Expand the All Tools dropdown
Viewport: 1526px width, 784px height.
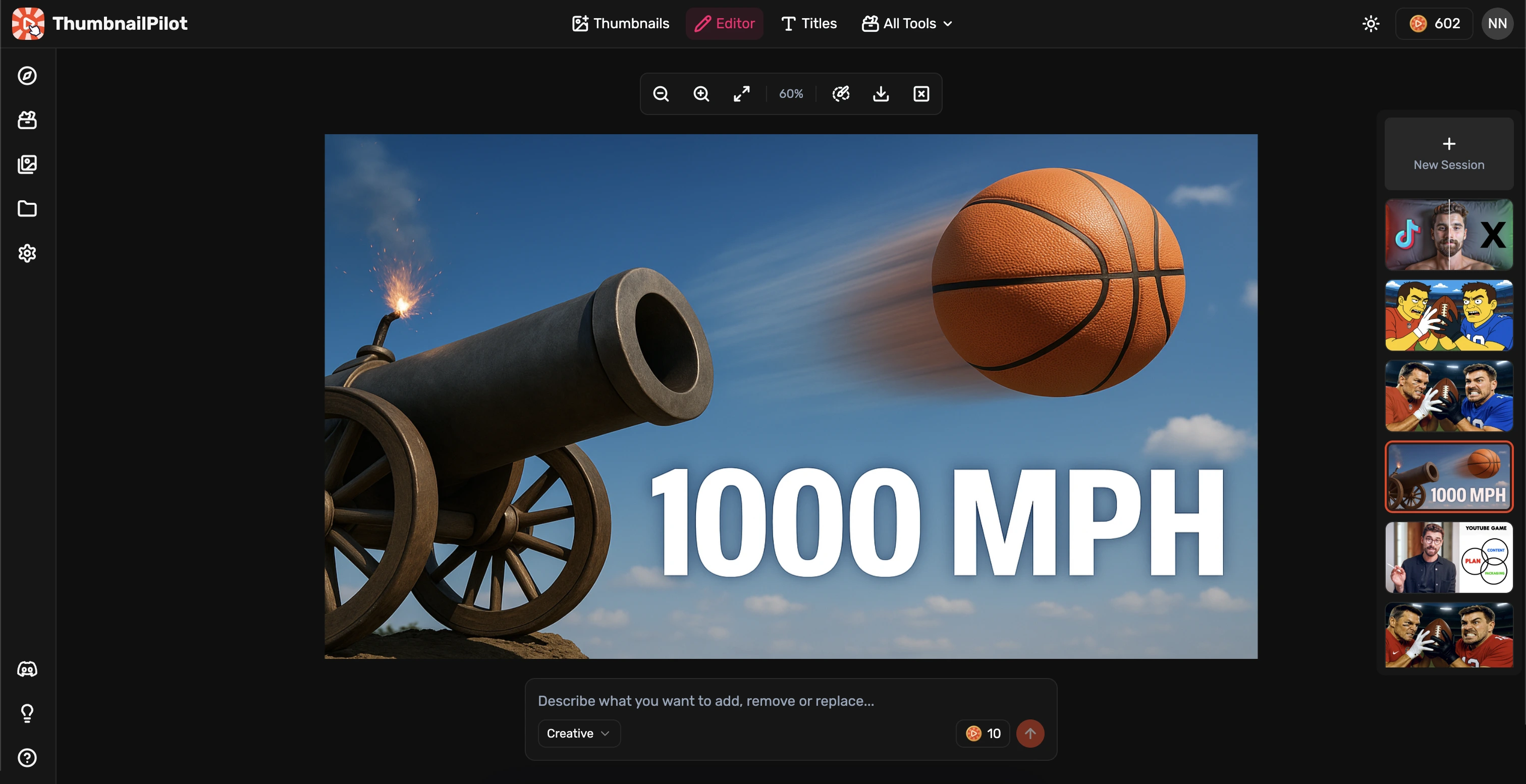coord(907,24)
